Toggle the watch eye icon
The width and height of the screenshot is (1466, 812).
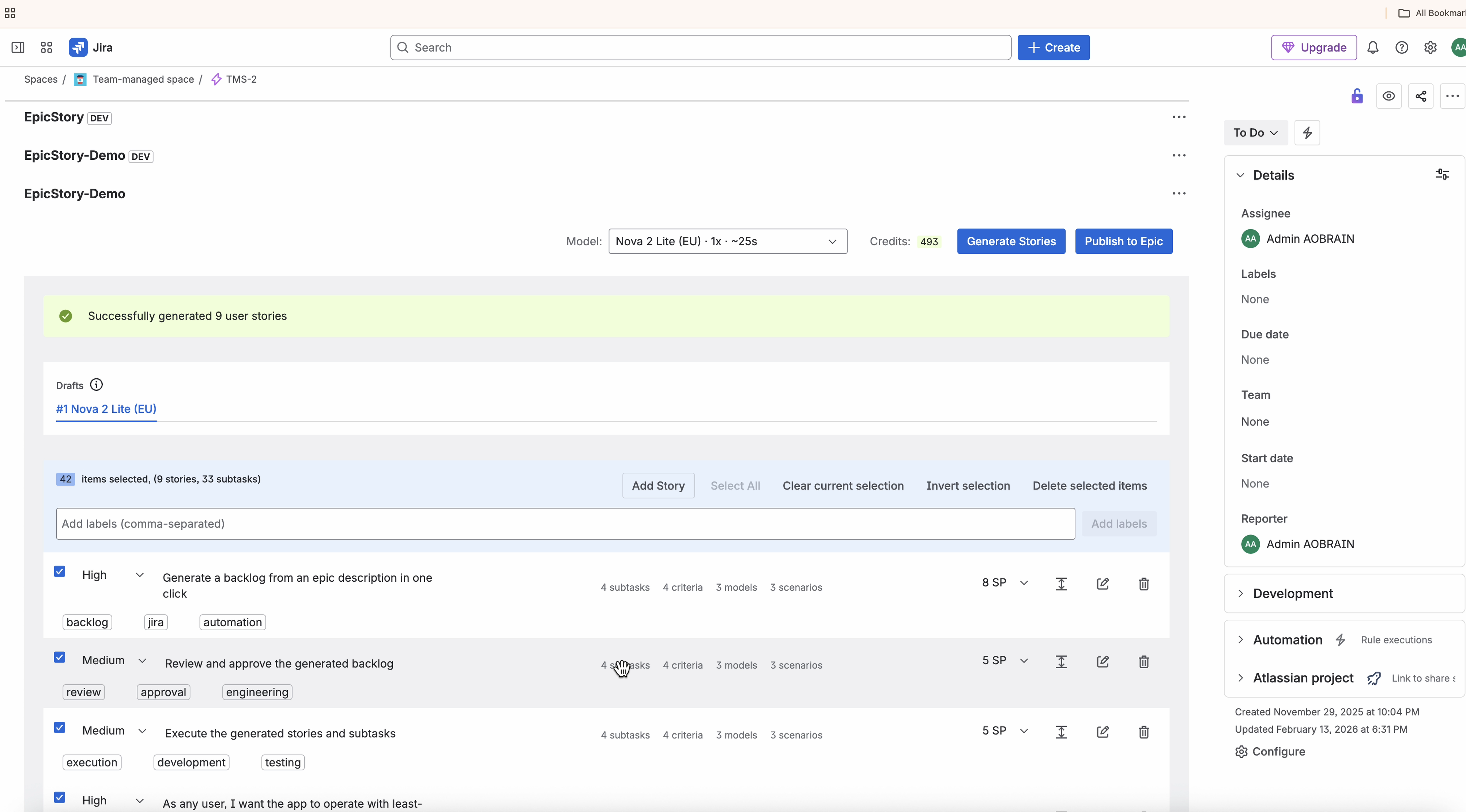click(x=1388, y=96)
